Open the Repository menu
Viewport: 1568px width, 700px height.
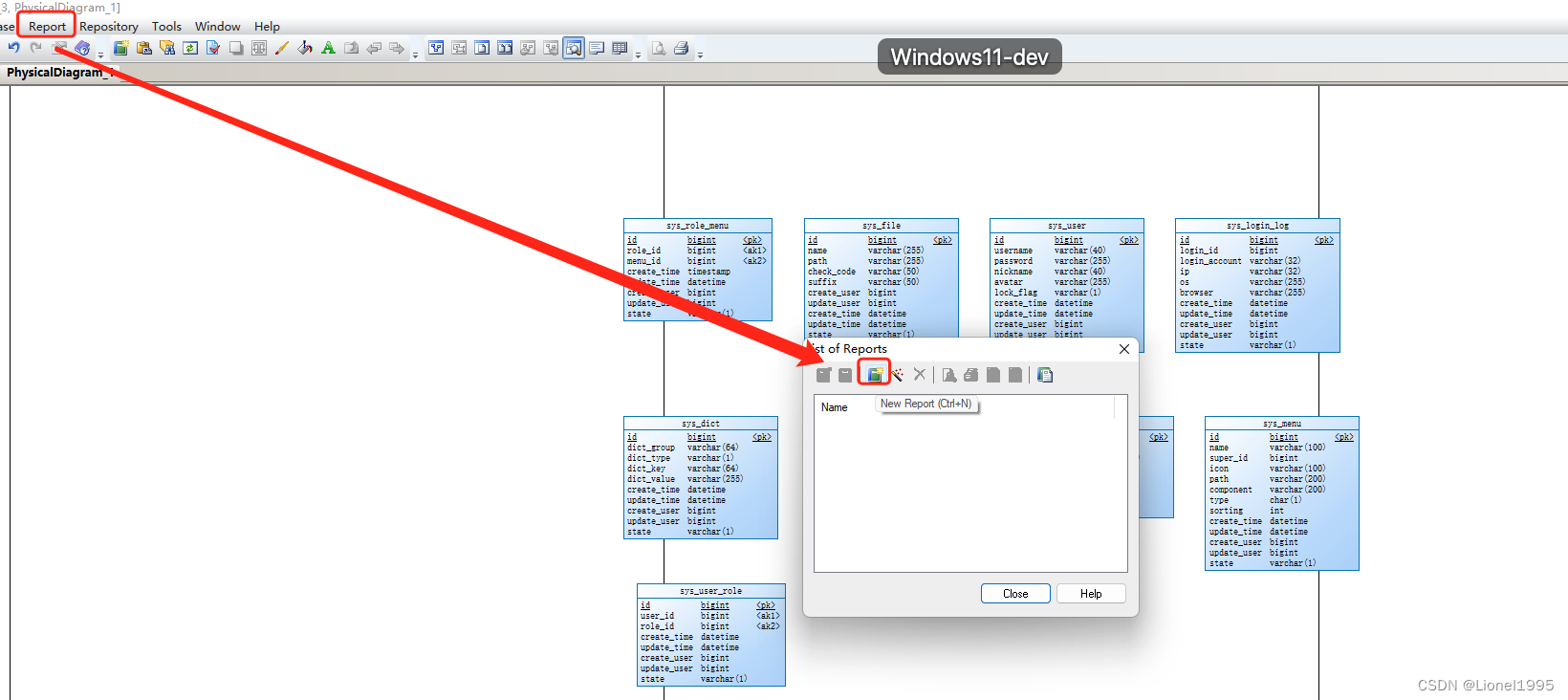point(109,26)
